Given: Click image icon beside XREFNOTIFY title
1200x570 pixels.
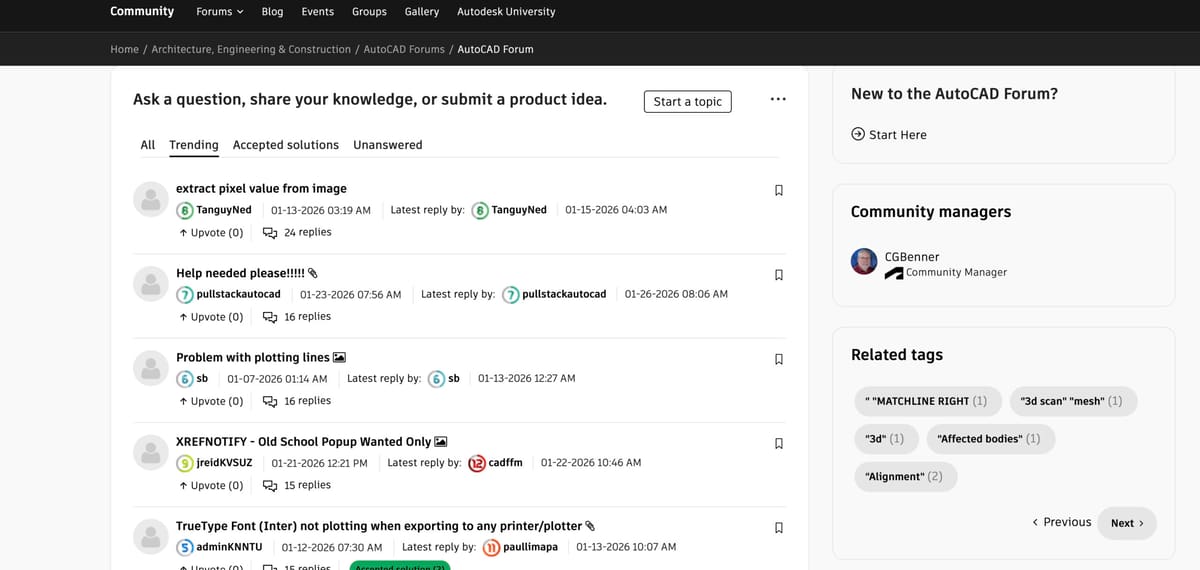Looking at the screenshot, I should tap(441, 441).
